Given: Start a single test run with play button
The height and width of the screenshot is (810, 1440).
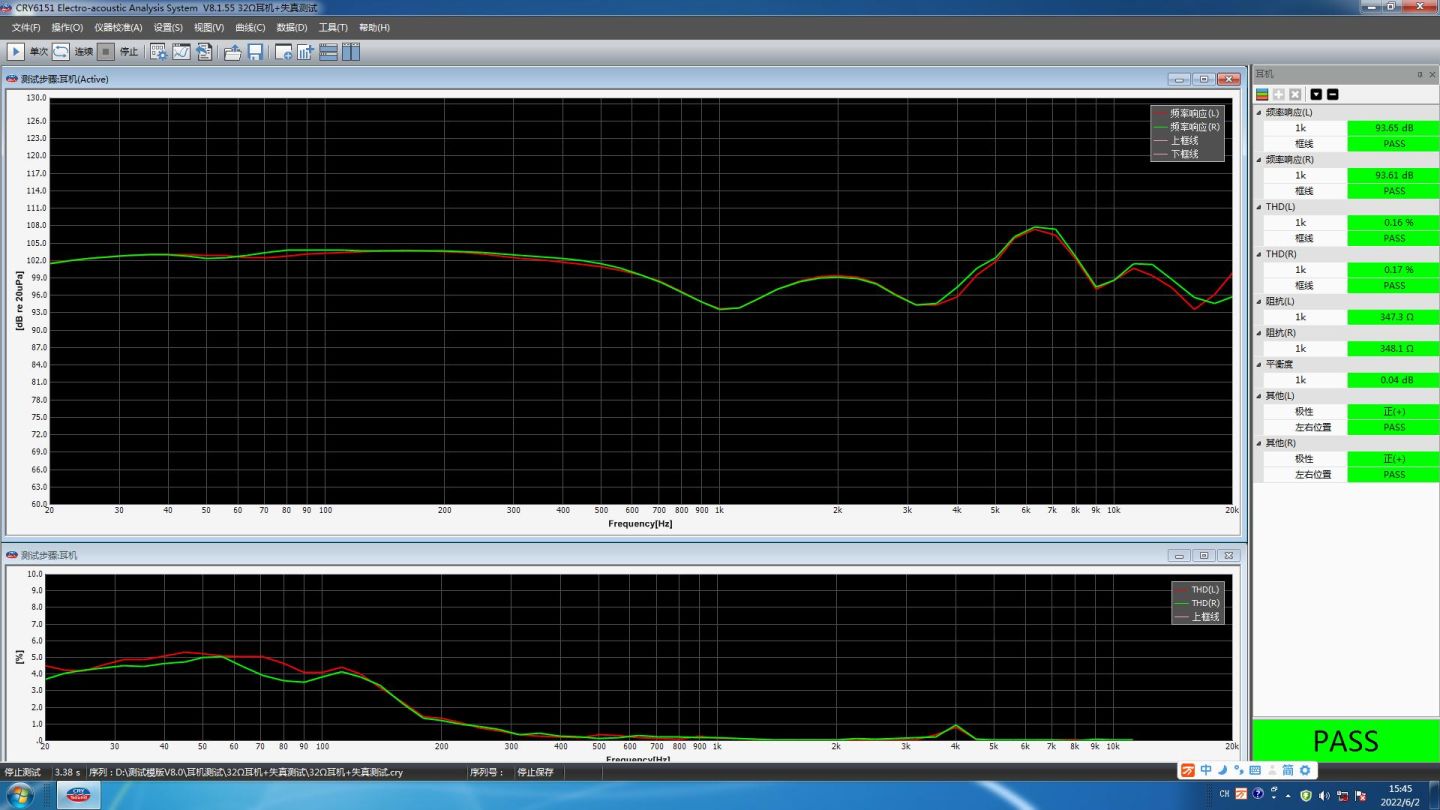Looking at the screenshot, I should click(16, 52).
